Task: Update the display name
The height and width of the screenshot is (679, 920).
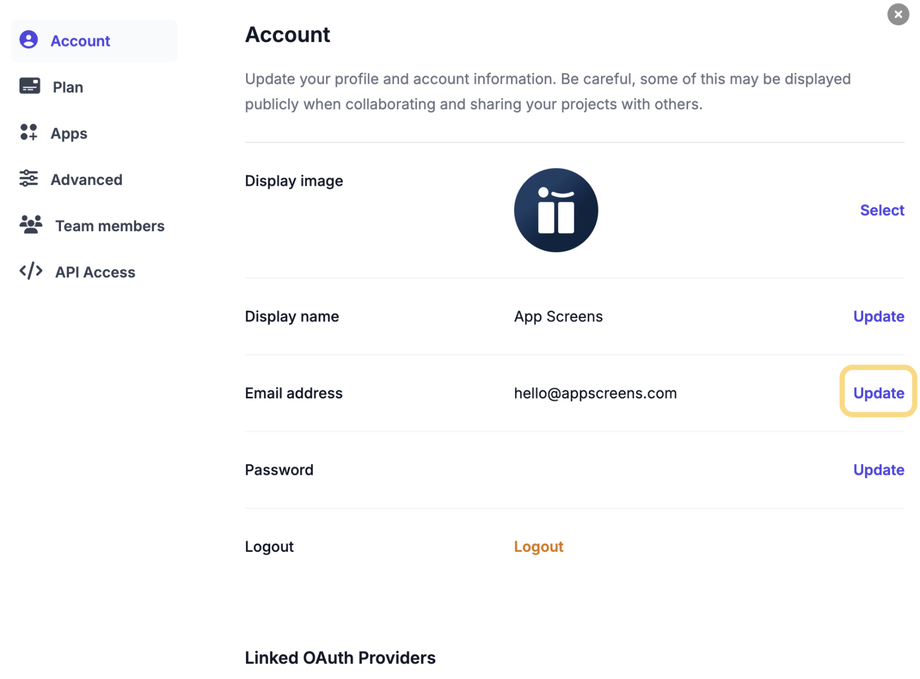Action: 878,316
